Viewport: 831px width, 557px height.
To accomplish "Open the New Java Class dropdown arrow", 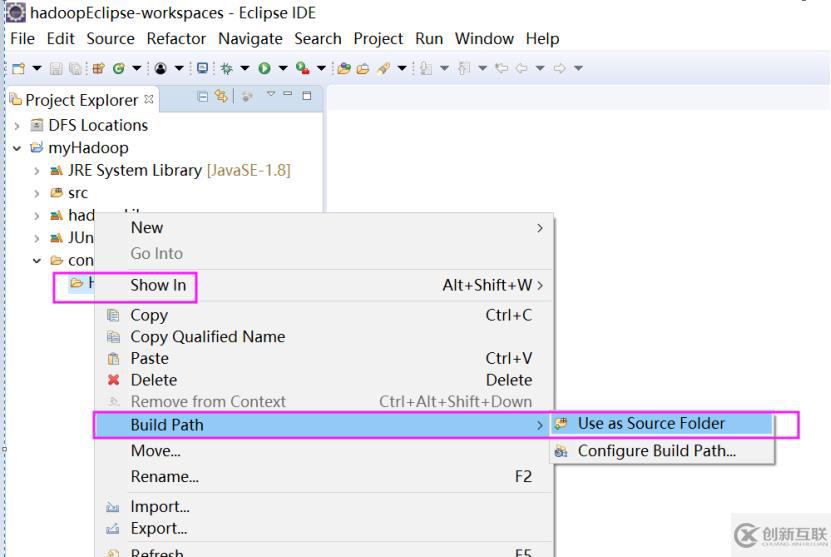I will click(x=137, y=68).
